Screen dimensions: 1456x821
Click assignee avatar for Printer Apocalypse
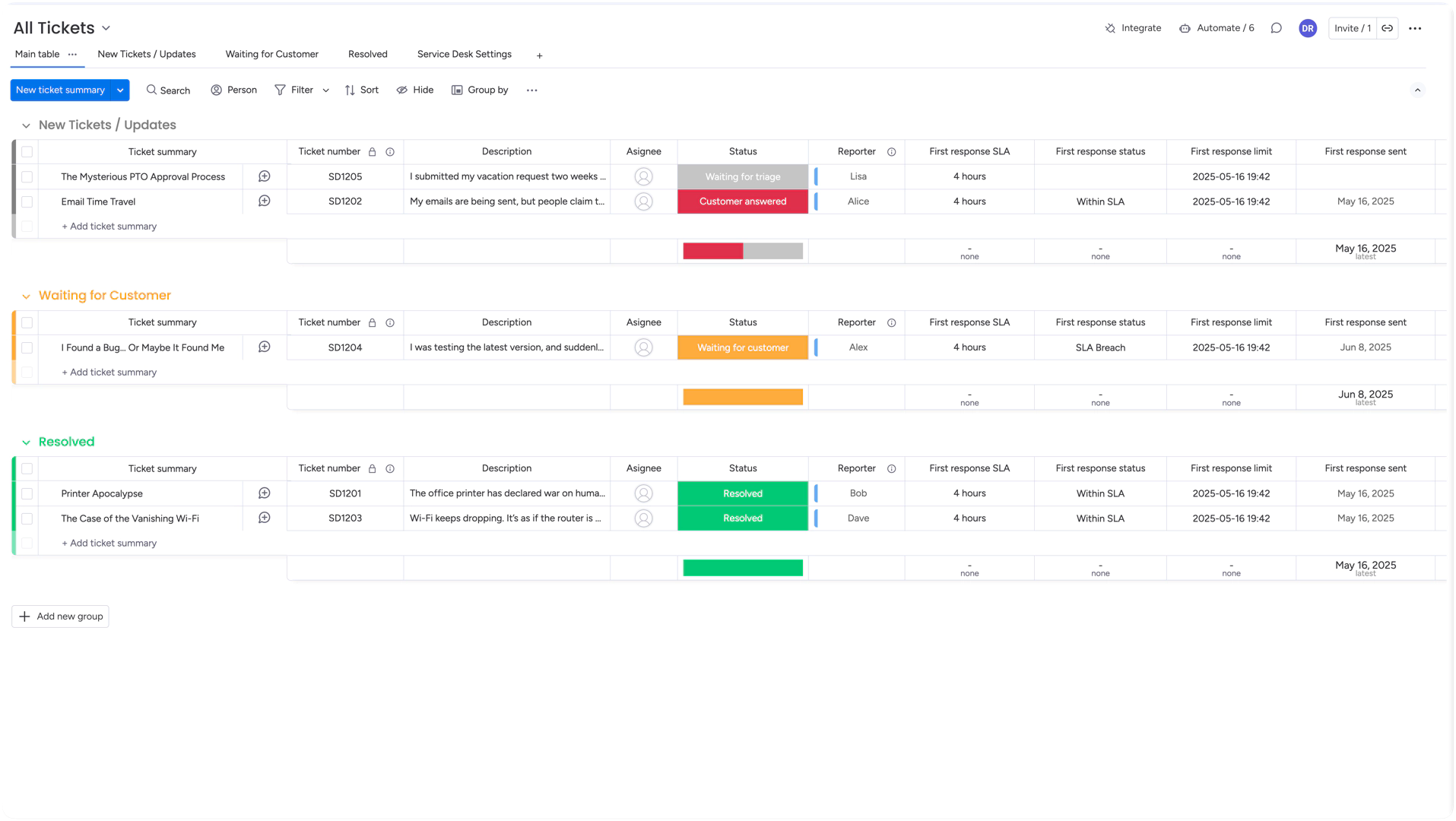643,493
